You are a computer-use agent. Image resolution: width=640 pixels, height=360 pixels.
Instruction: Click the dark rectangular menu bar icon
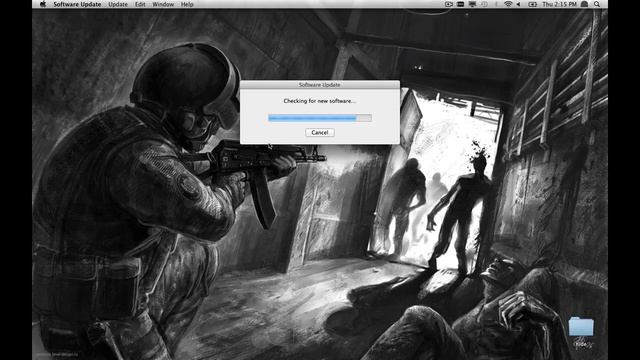460,4
